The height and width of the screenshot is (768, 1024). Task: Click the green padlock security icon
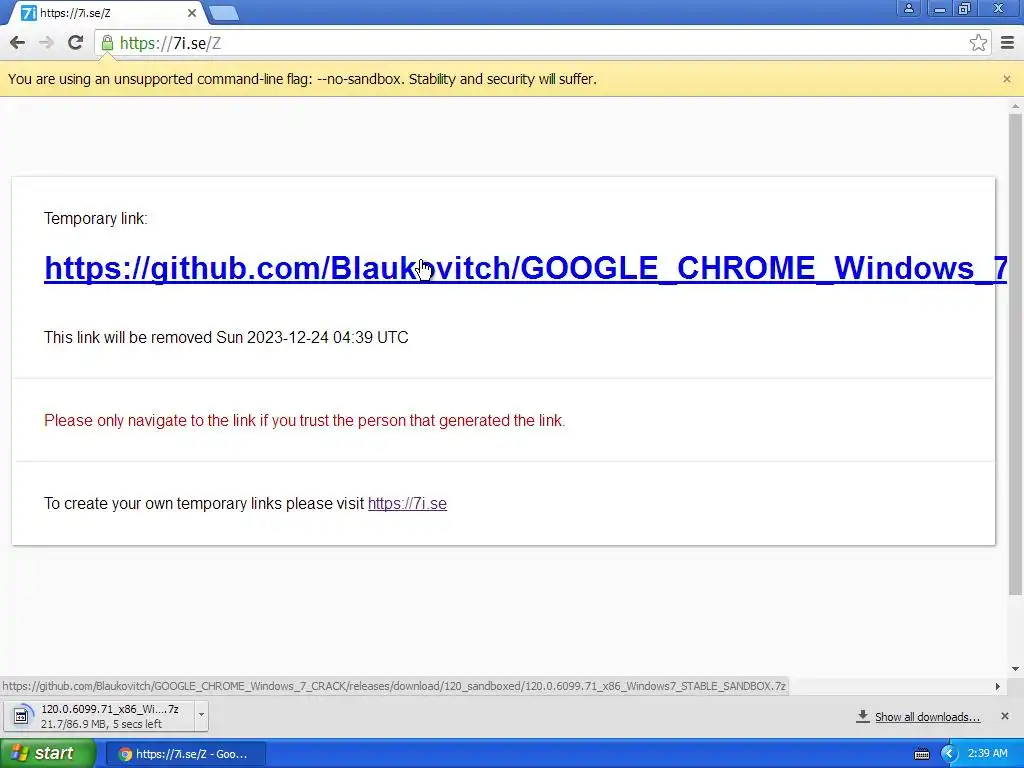tap(107, 43)
